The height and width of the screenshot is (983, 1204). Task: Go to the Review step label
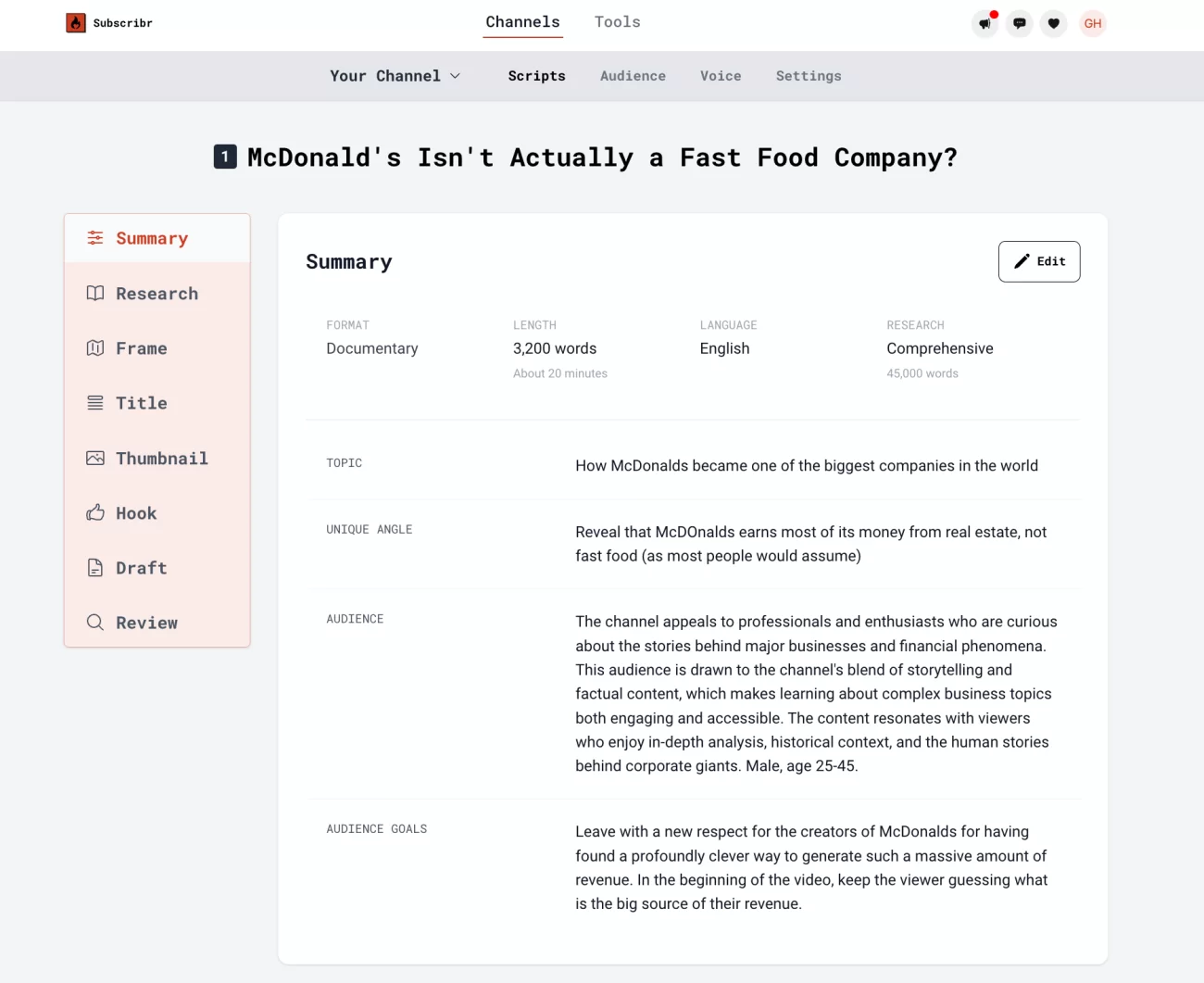pos(146,623)
